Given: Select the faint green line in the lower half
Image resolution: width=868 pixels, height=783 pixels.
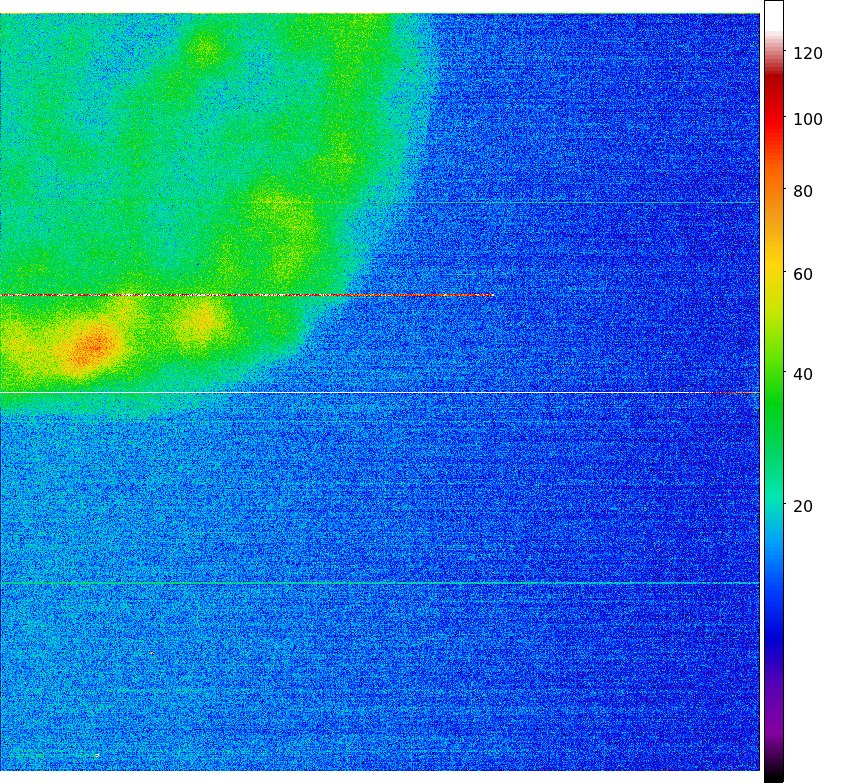Looking at the screenshot, I should click(x=380, y=582).
